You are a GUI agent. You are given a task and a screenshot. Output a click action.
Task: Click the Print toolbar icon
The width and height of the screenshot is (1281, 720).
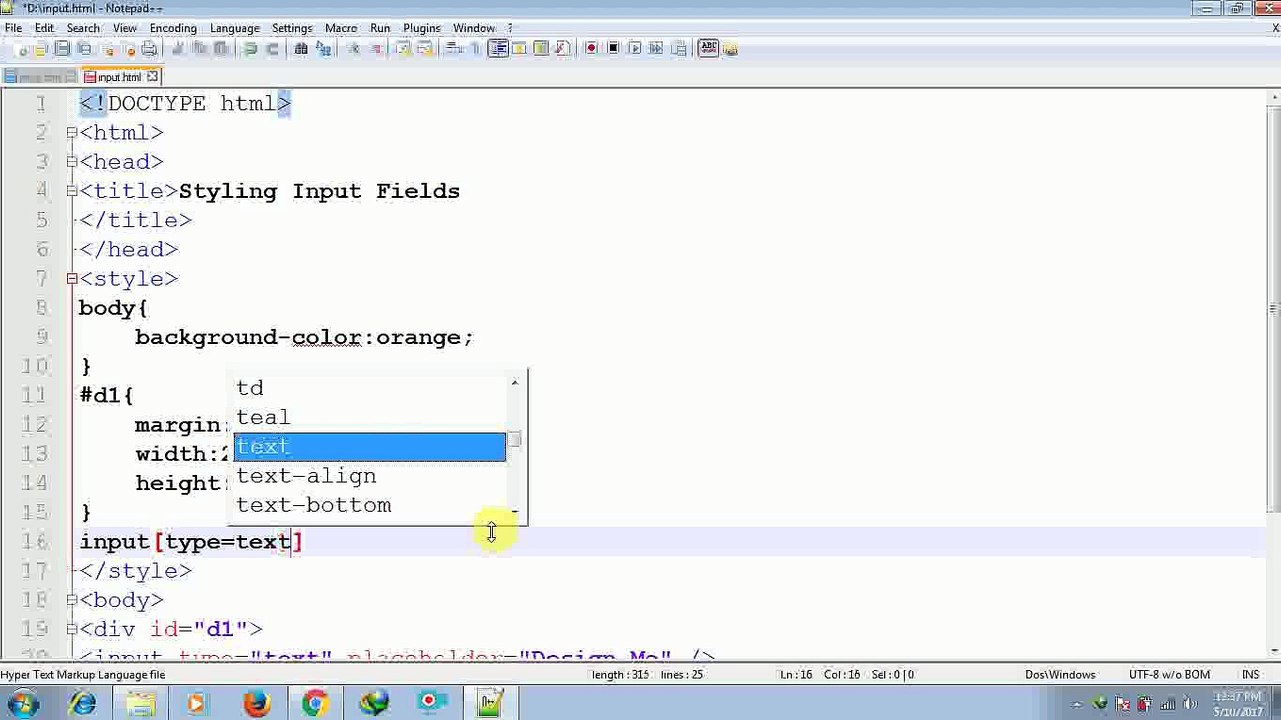(x=149, y=48)
